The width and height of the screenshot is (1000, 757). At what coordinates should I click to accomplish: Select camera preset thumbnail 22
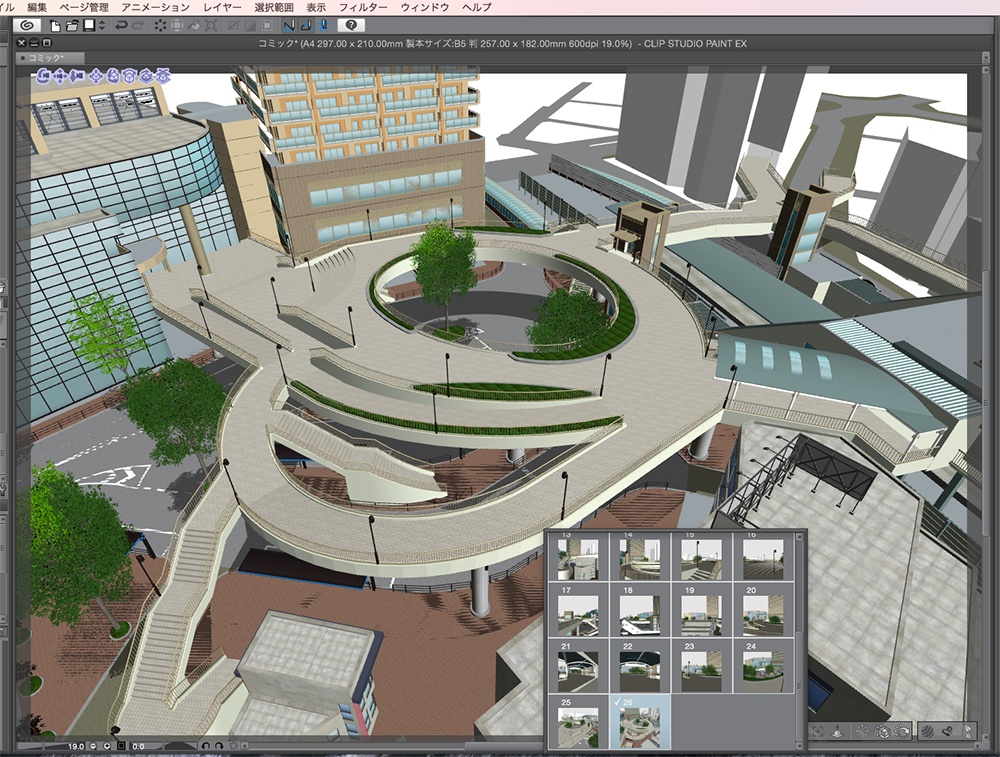point(640,666)
